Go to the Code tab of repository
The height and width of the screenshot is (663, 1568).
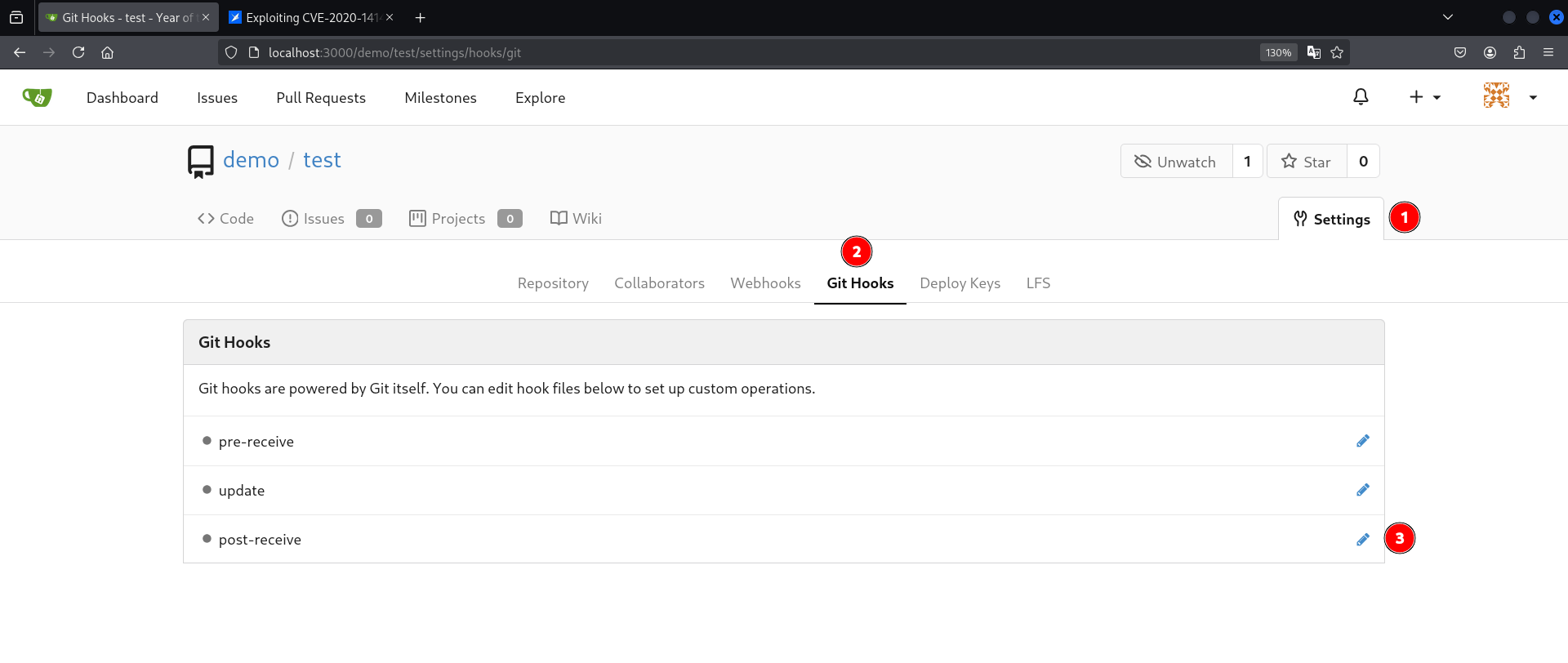click(x=225, y=219)
